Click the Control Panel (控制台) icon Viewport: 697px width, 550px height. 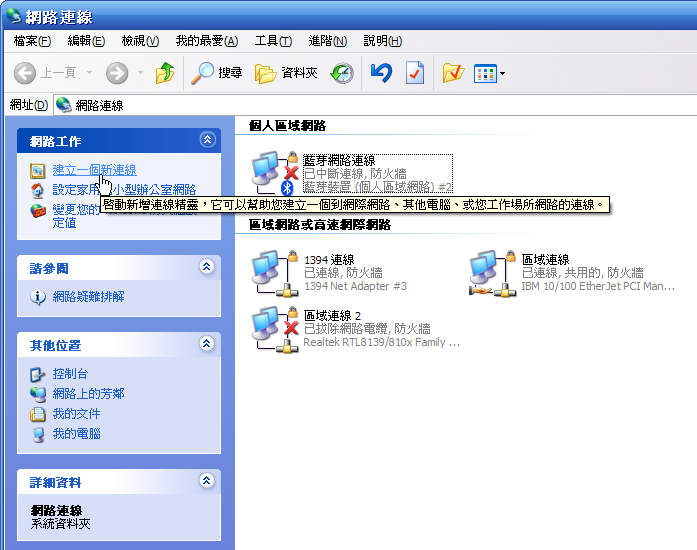[38, 374]
